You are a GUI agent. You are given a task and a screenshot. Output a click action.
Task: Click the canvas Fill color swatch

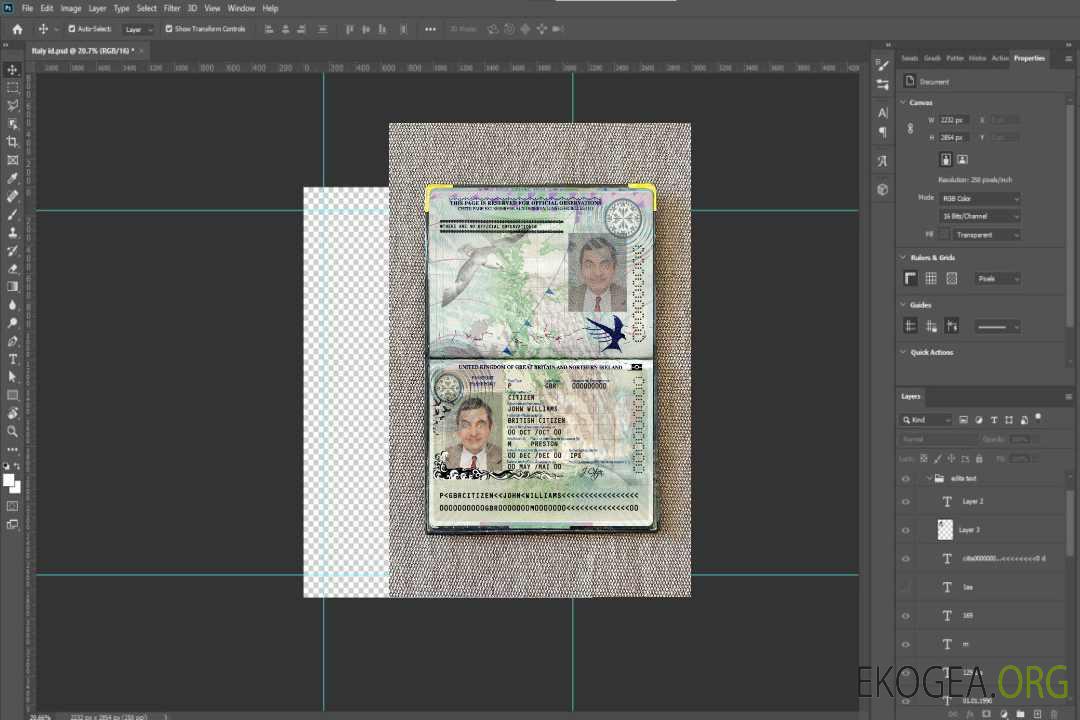(944, 235)
